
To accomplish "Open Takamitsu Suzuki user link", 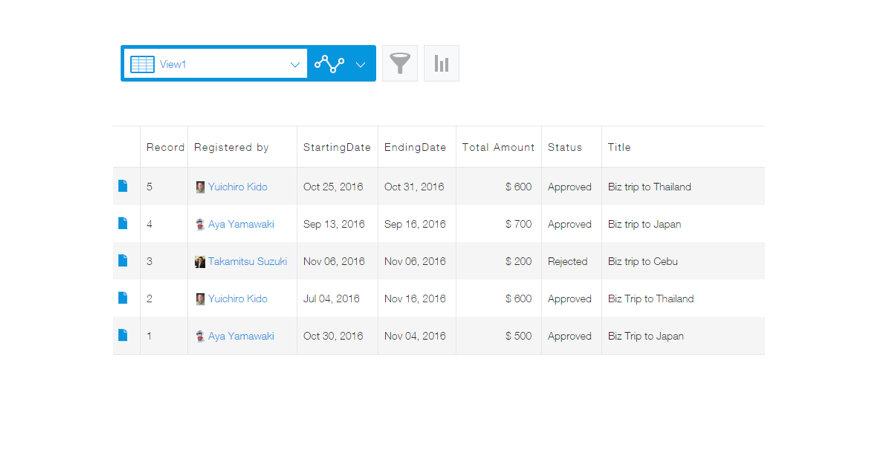I will 247,261.
